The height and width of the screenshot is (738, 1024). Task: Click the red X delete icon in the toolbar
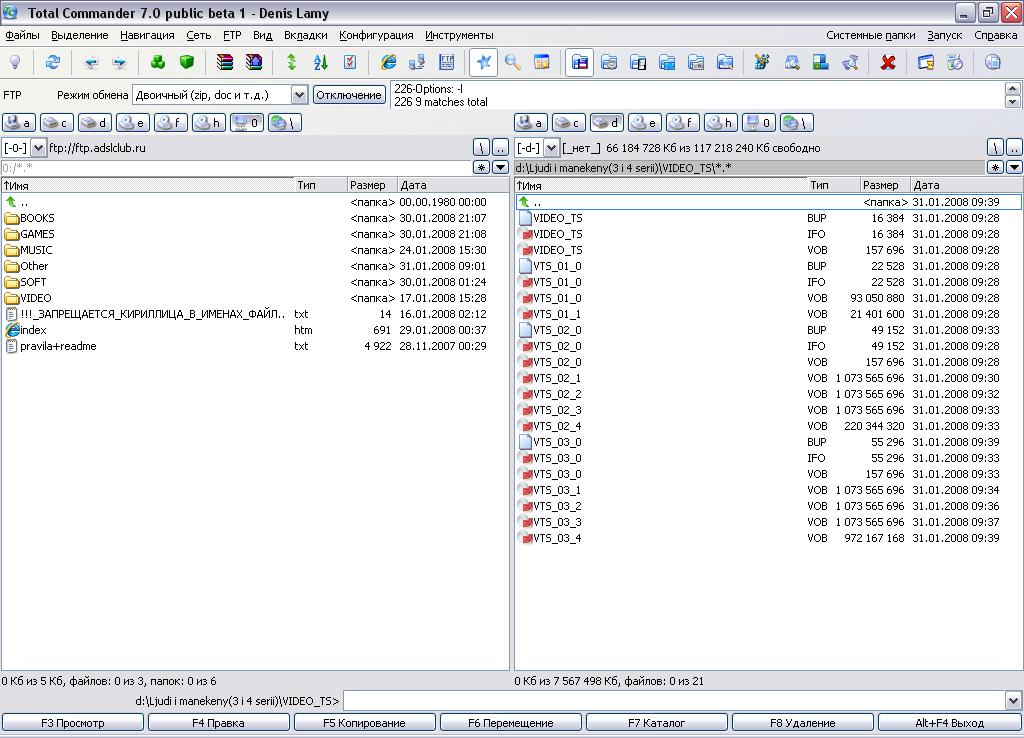[x=888, y=63]
